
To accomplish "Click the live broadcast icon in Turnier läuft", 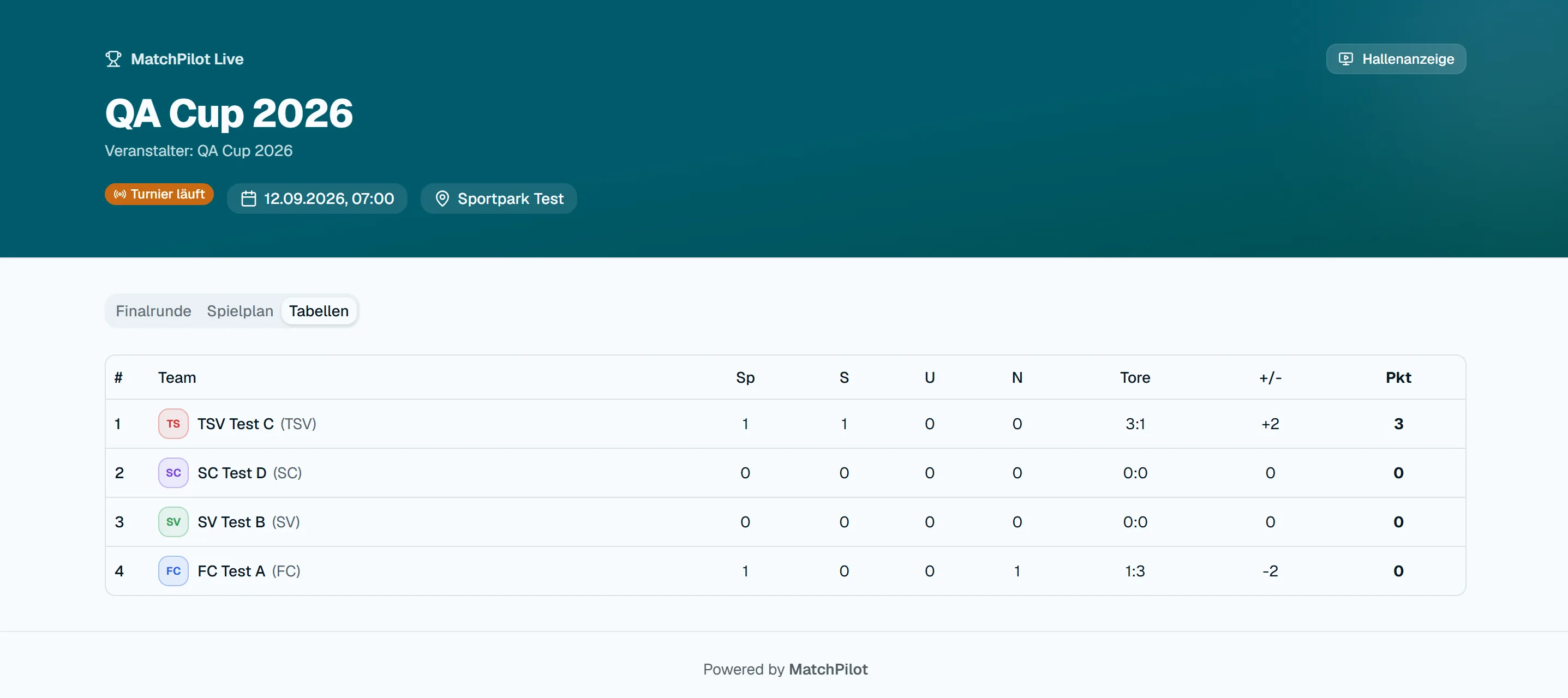I will point(120,194).
